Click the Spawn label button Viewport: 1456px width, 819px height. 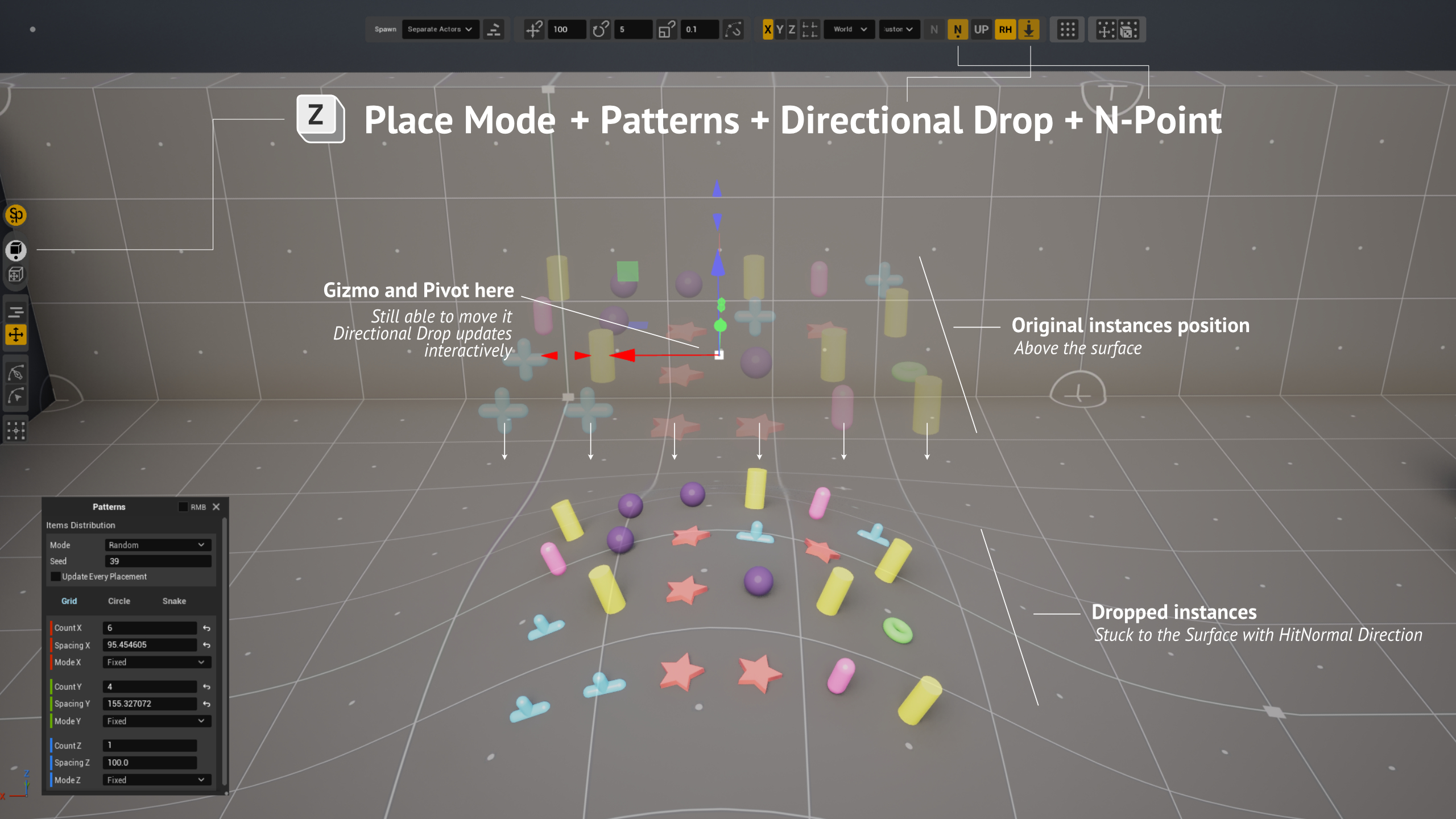click(x=385, y=29)
